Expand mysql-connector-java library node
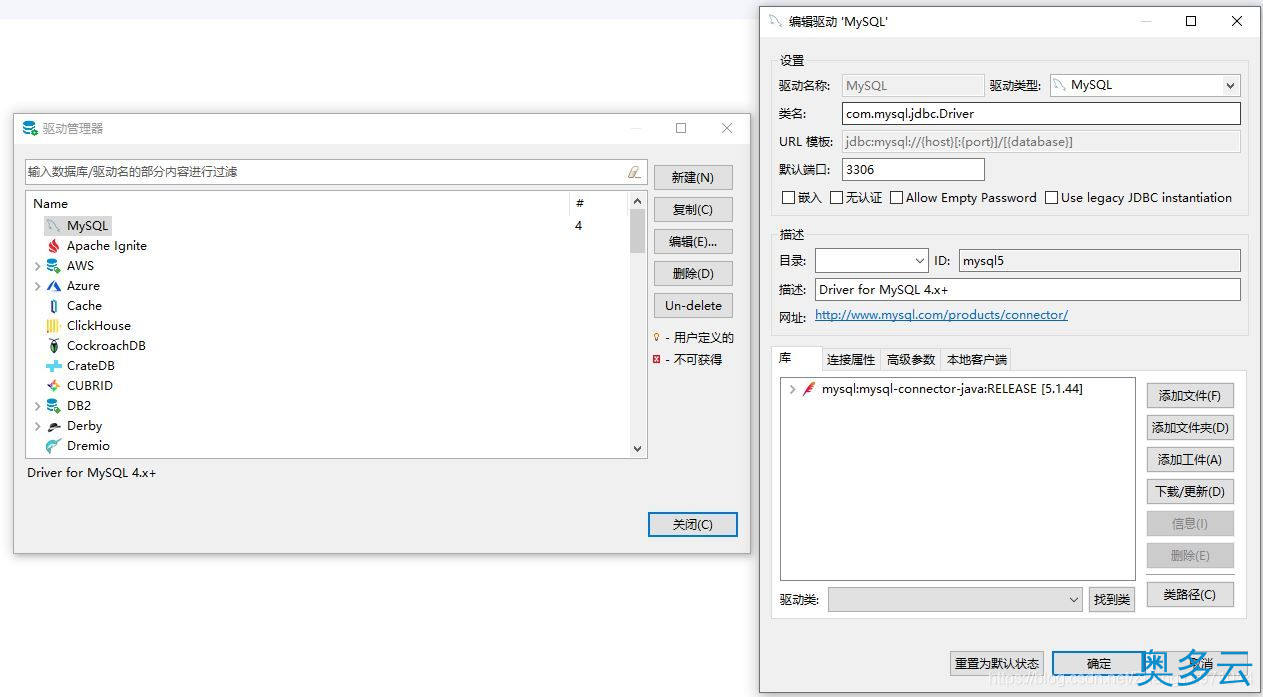Image resolution: width=1263 pixels, height=697 pixels. click(792, 389)
